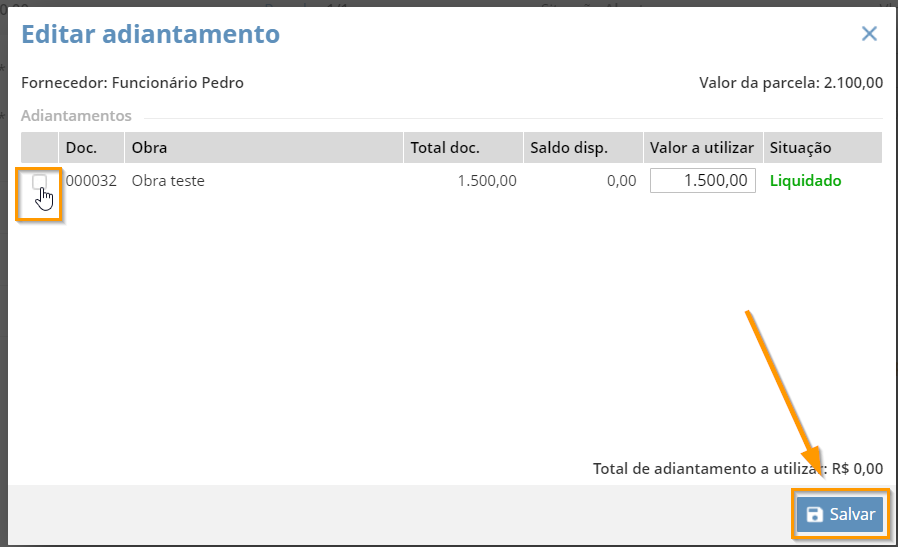Click the 1.500,00 total doc. value
This screenshot has width=898, height=547.
point(487,181)
